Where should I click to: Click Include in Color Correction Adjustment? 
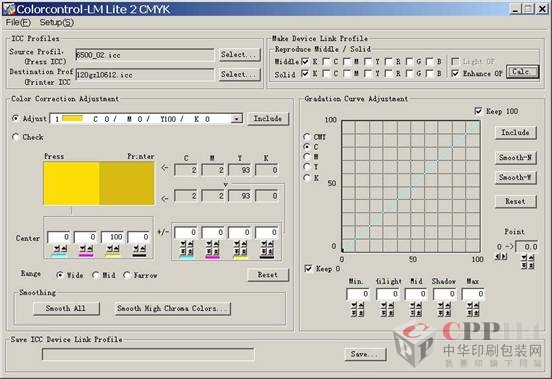tap(268, 119)
